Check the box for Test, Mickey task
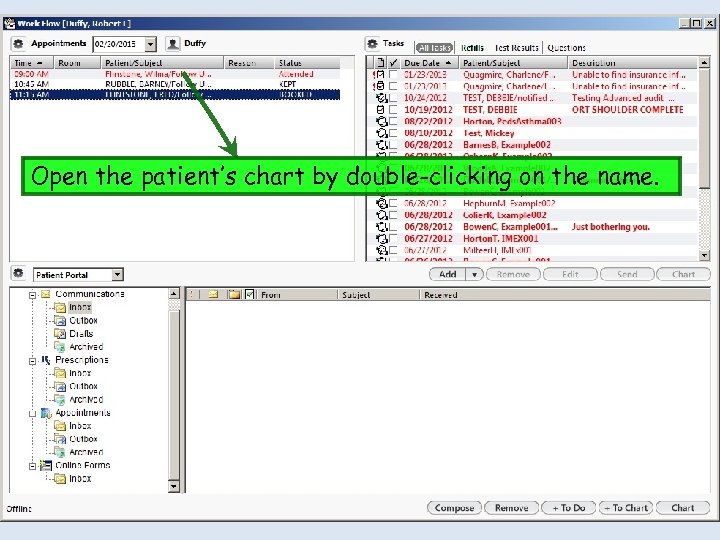 (x=393, y=133)
